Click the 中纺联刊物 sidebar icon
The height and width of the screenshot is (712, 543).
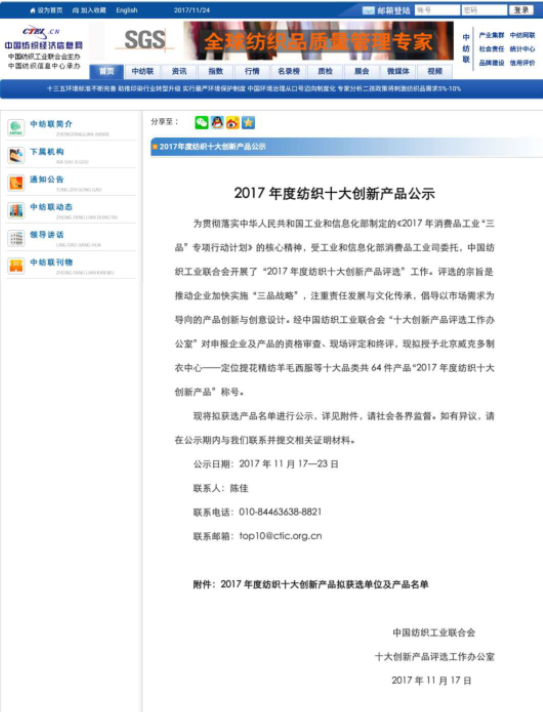click(16, 266)
